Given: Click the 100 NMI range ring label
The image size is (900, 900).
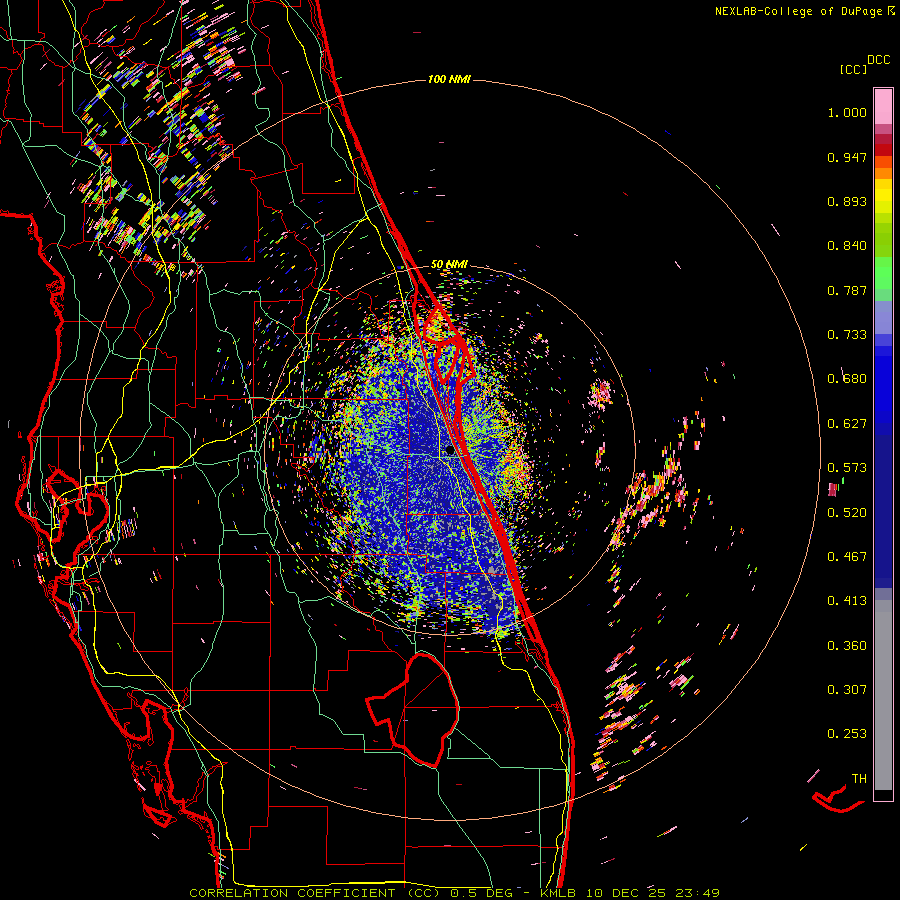Looking at the screenshot, I should pos(449,79).
